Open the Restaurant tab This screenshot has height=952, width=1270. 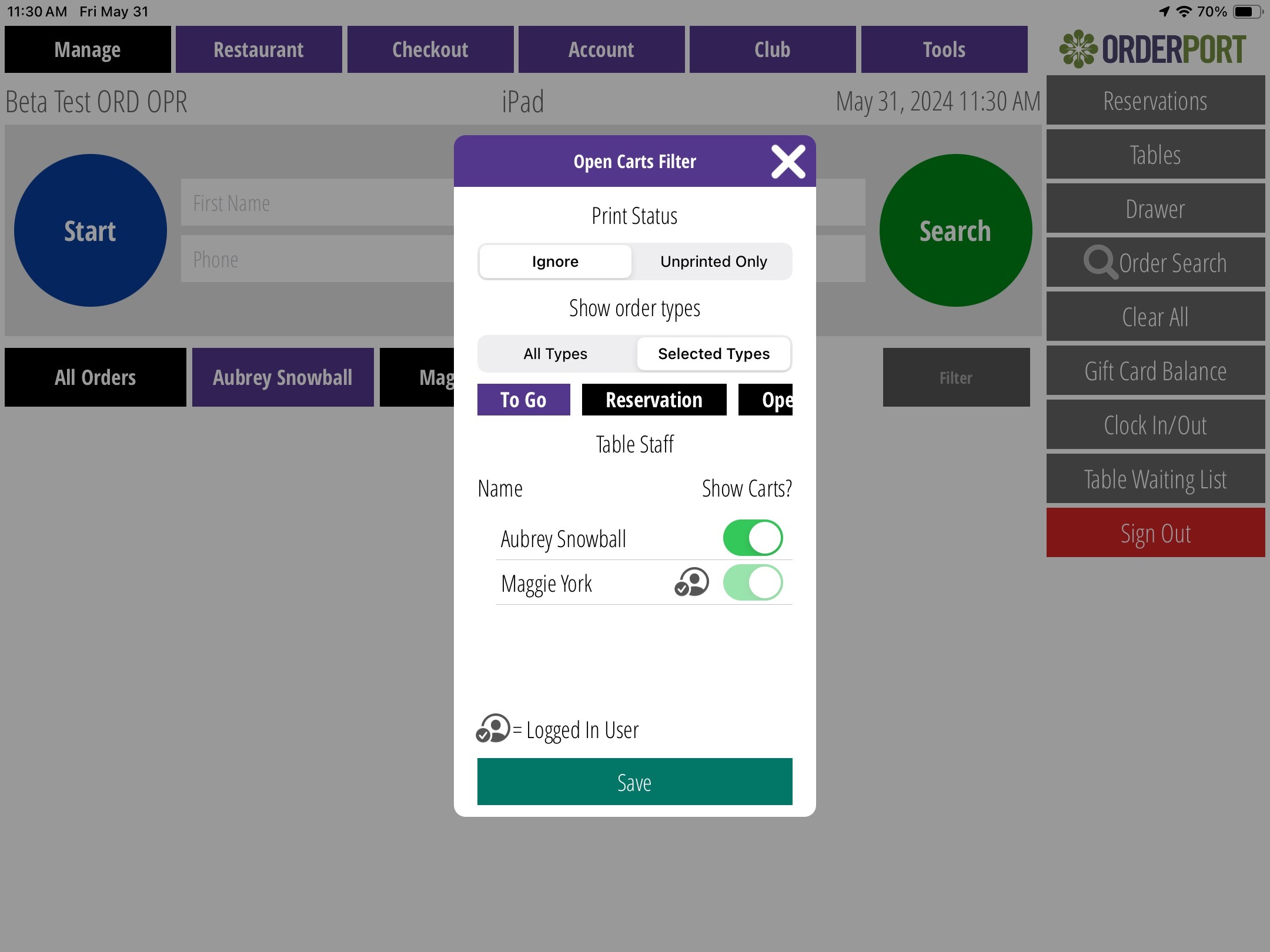tap(259, 49)
